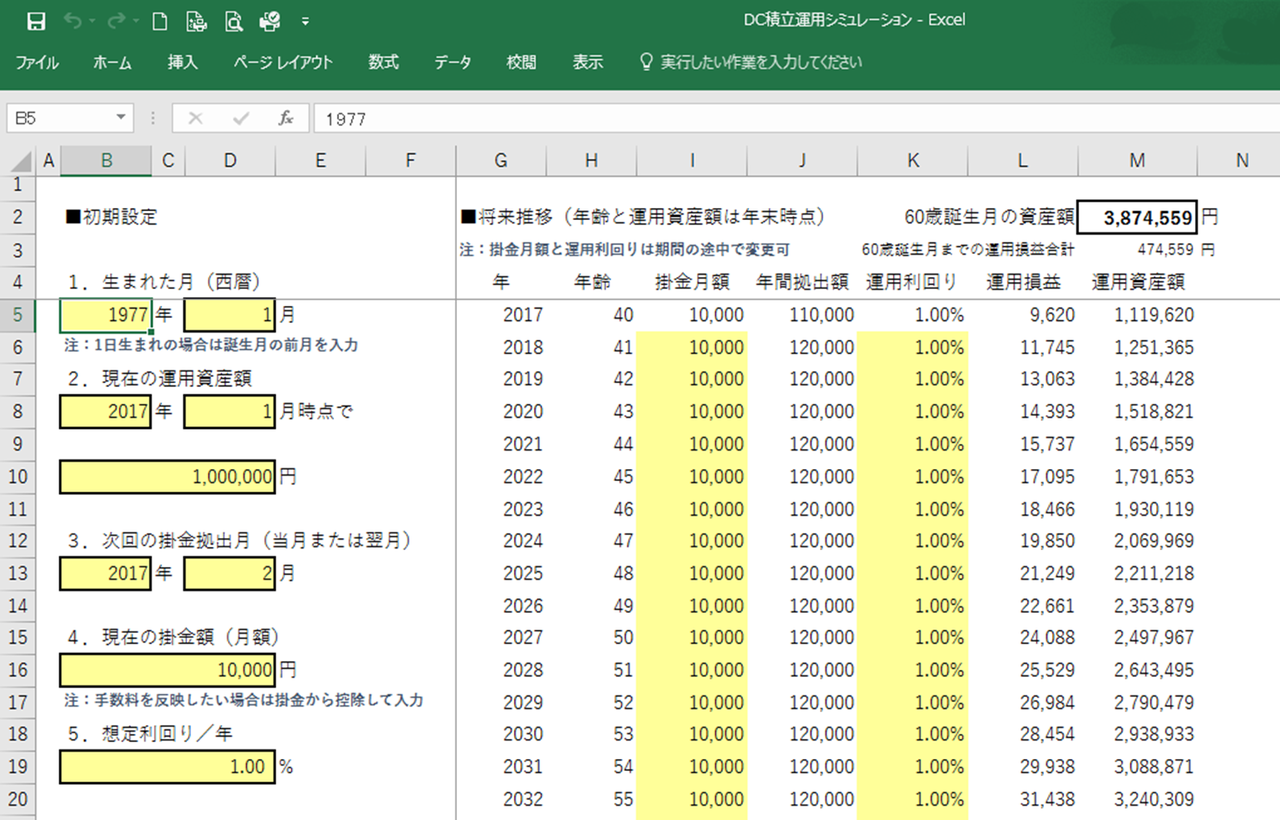Click column header M

pos(1137,160)
